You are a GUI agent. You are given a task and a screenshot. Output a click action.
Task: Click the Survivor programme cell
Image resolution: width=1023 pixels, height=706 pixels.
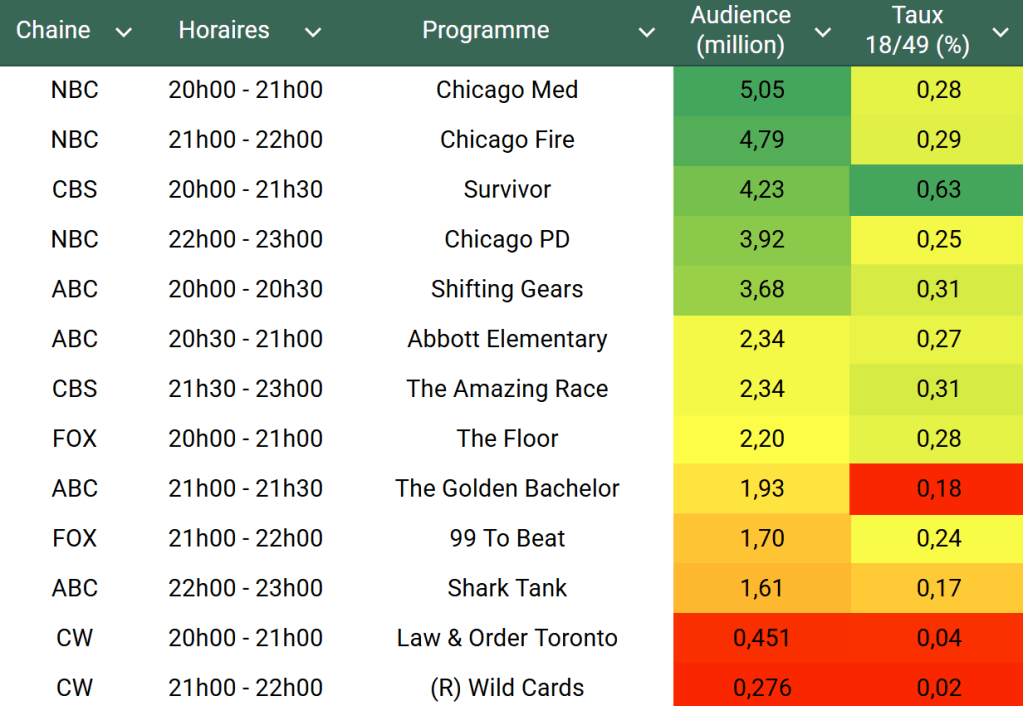point(507,189)
